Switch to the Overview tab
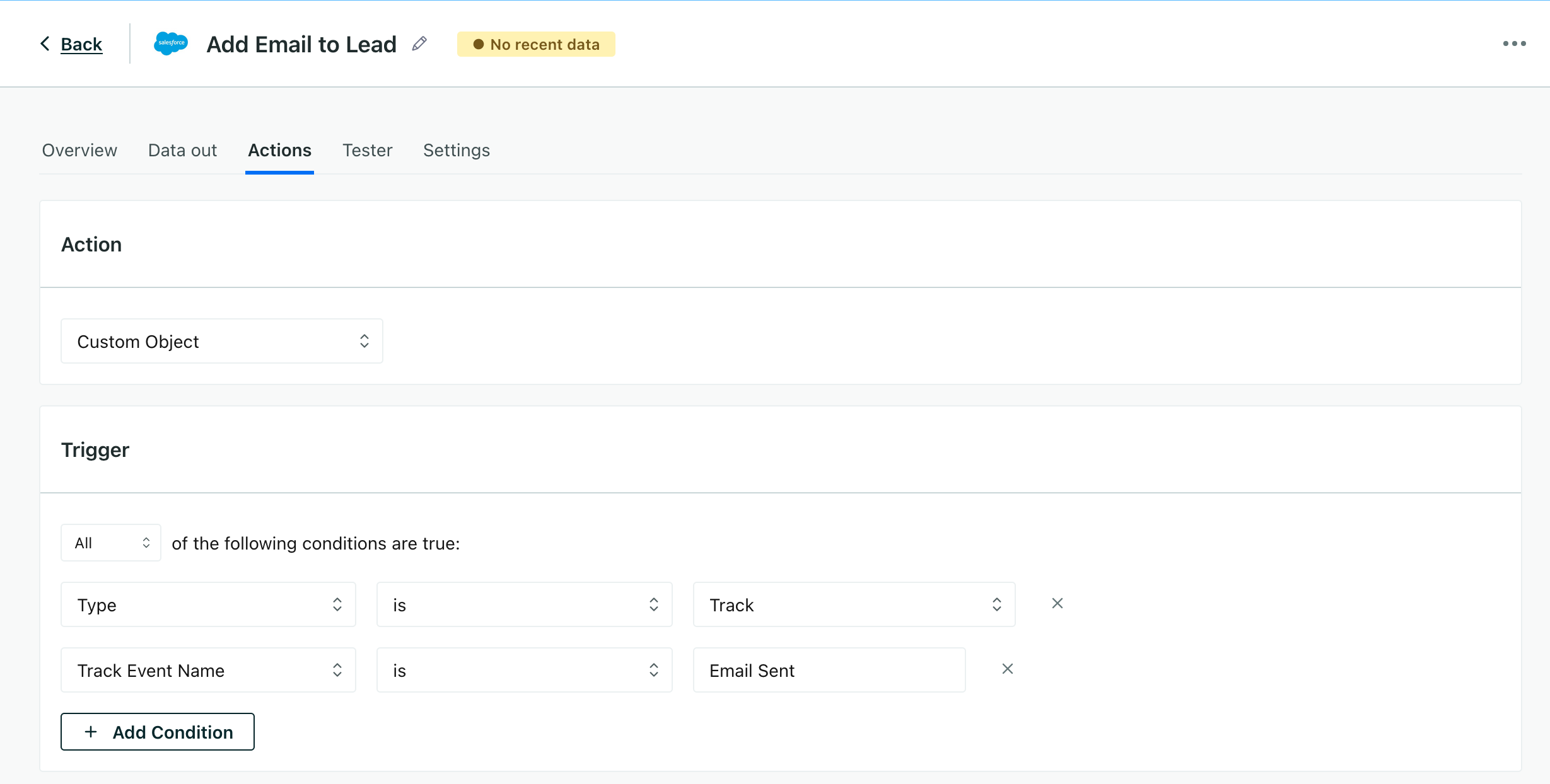Image resolution: width=1550 pixels, height=784 pixels. click(x=79, y=150)
